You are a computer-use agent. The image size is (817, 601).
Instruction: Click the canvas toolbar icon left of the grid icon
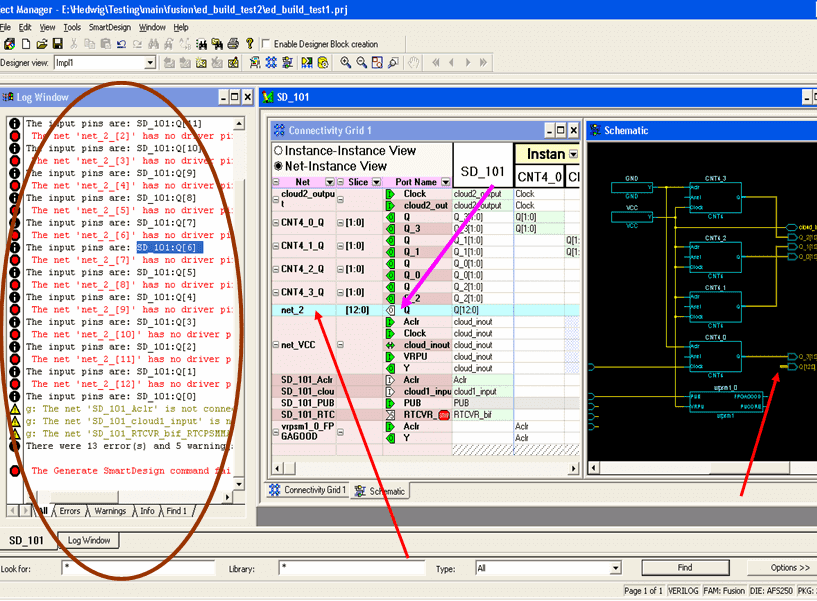[255, 63]
